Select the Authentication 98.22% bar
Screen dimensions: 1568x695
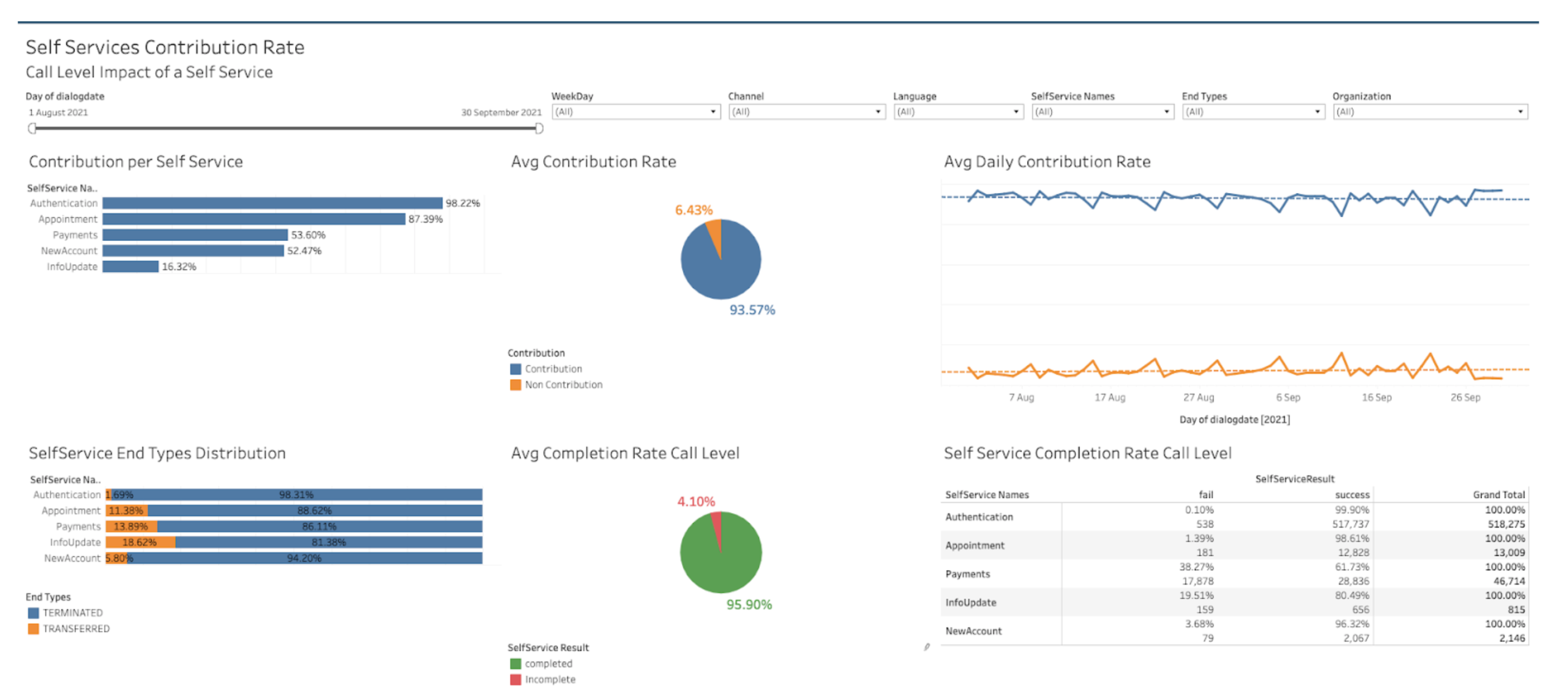click(272, 203)
